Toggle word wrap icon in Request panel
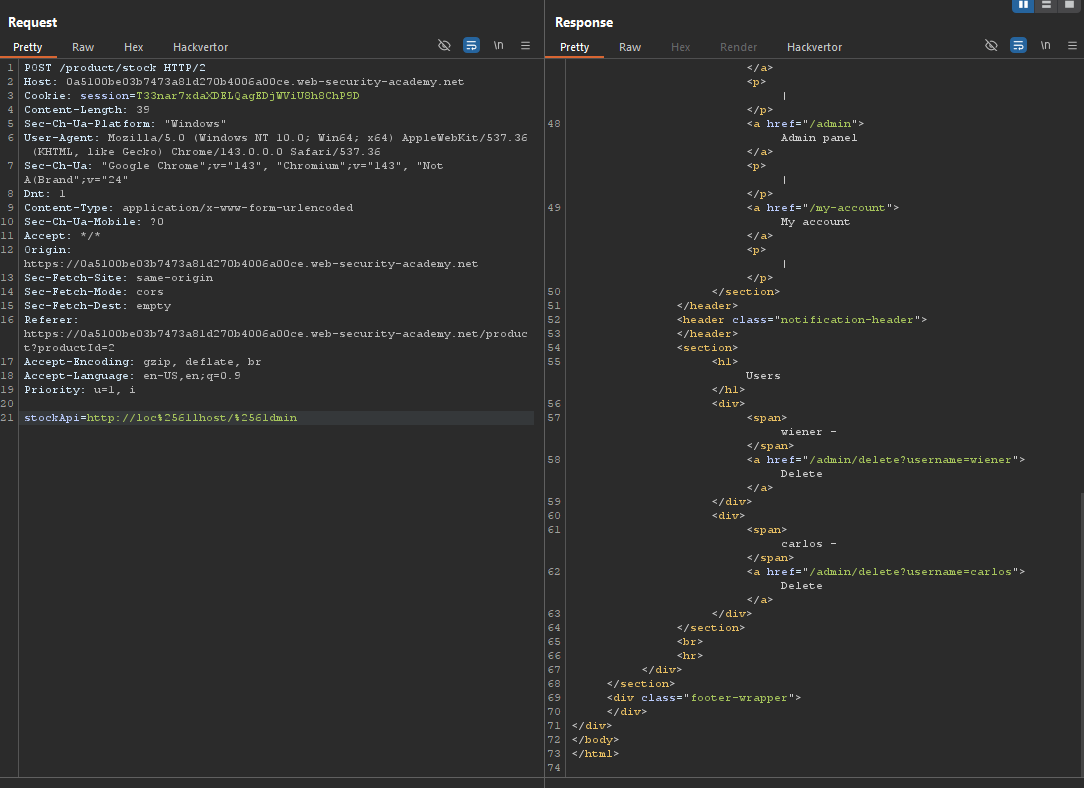1084x788 pixels. [x=471, y=46]
